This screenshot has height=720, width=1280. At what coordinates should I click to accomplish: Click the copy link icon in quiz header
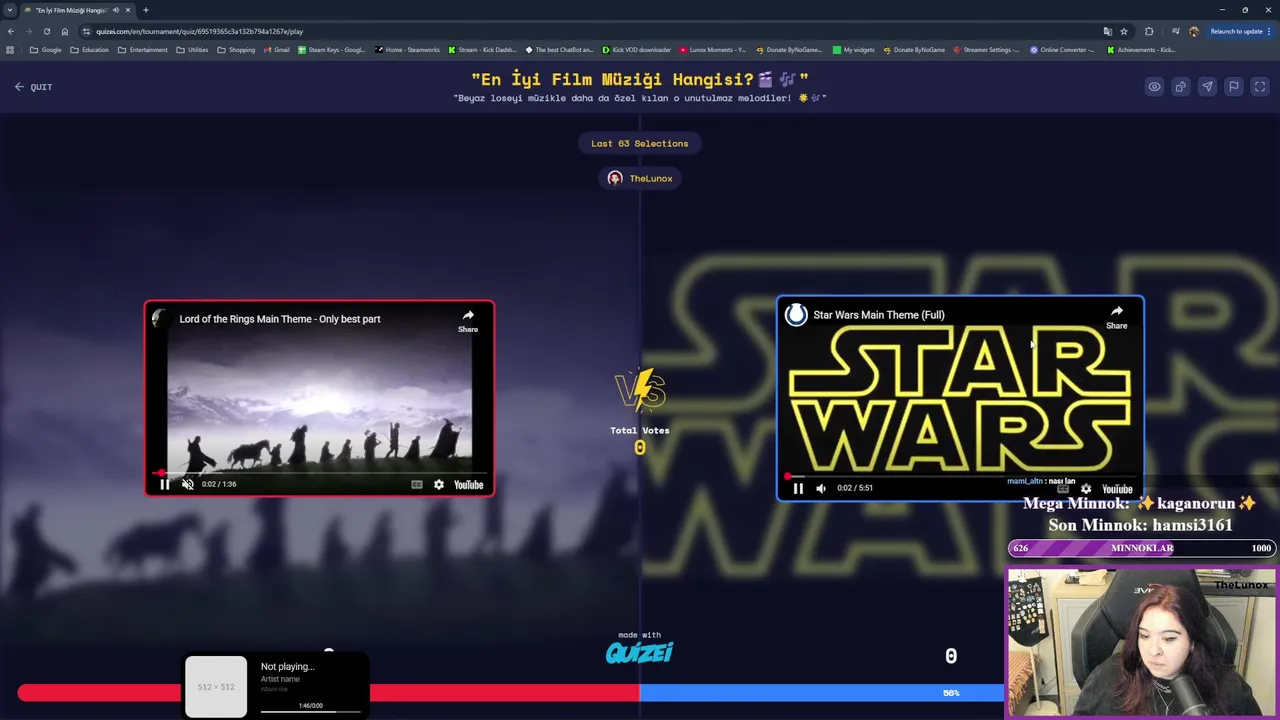point(1181,87)
